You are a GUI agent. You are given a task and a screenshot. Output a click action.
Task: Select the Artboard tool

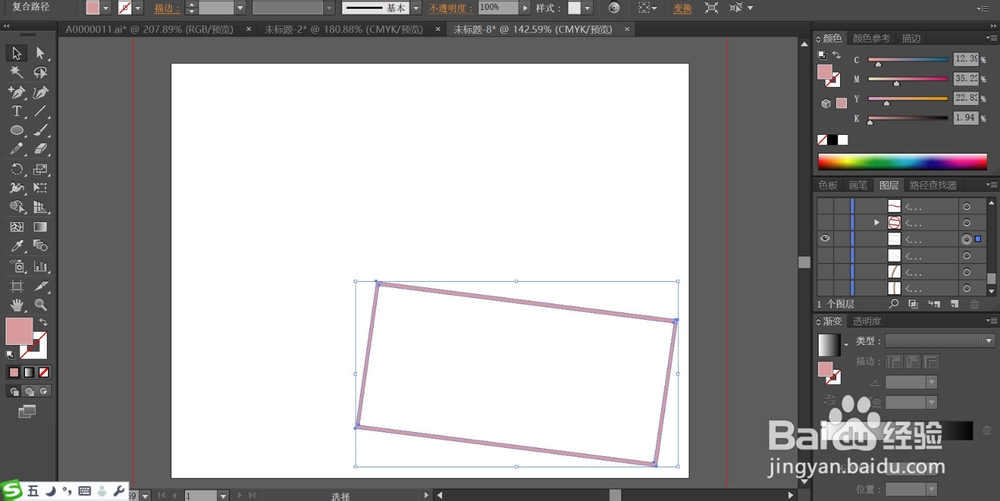tap(17, 286)
